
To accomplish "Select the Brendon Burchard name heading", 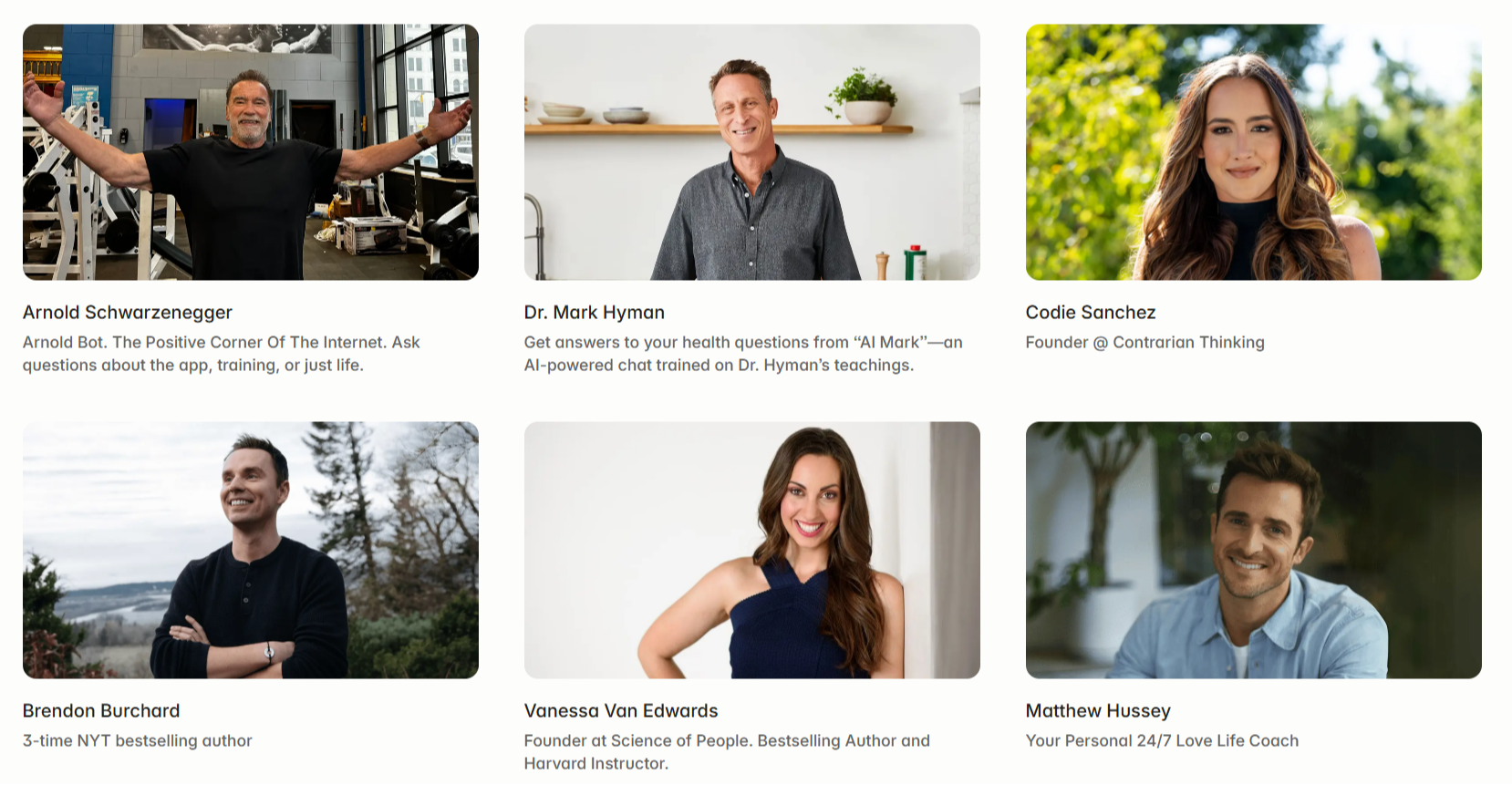I will [x=101, y=711].
